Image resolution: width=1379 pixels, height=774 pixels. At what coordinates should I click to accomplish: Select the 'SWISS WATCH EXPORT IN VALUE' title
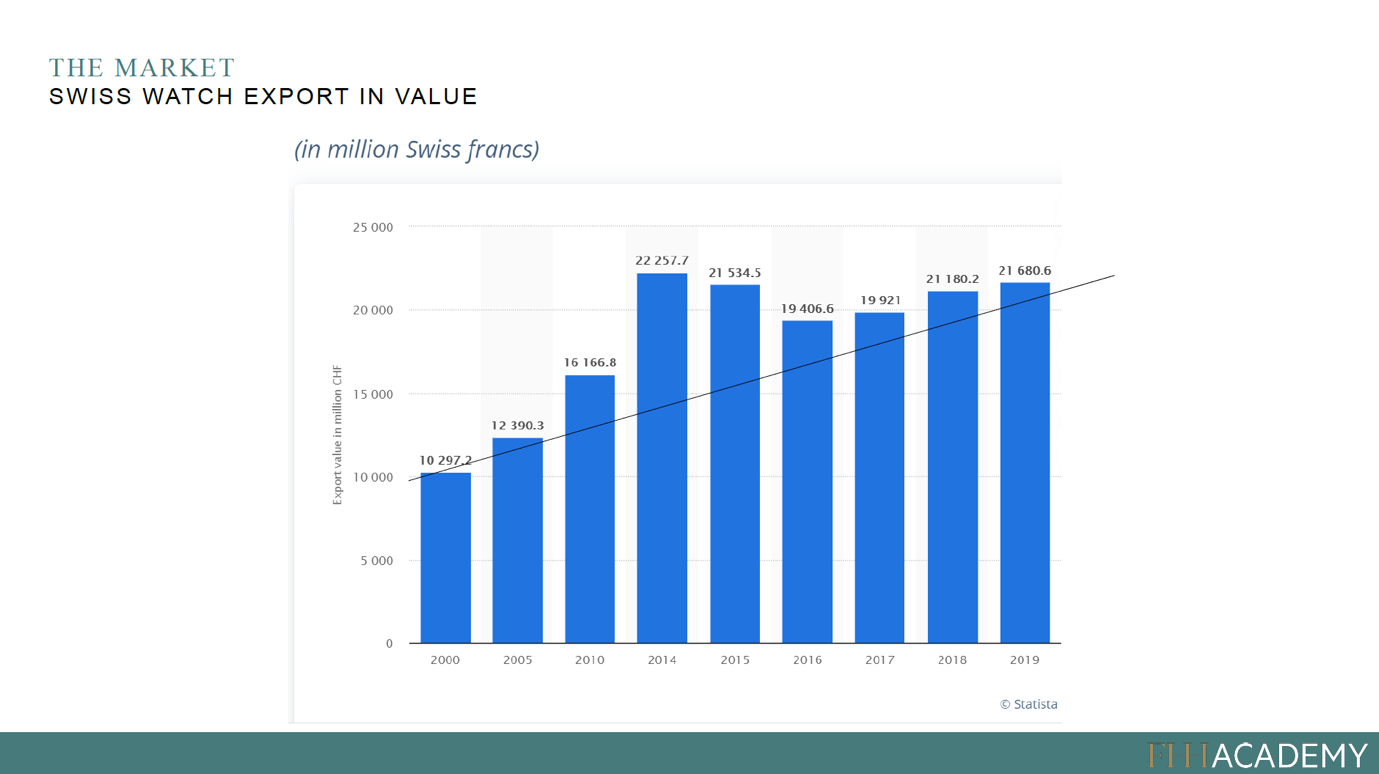pos(263,97)
